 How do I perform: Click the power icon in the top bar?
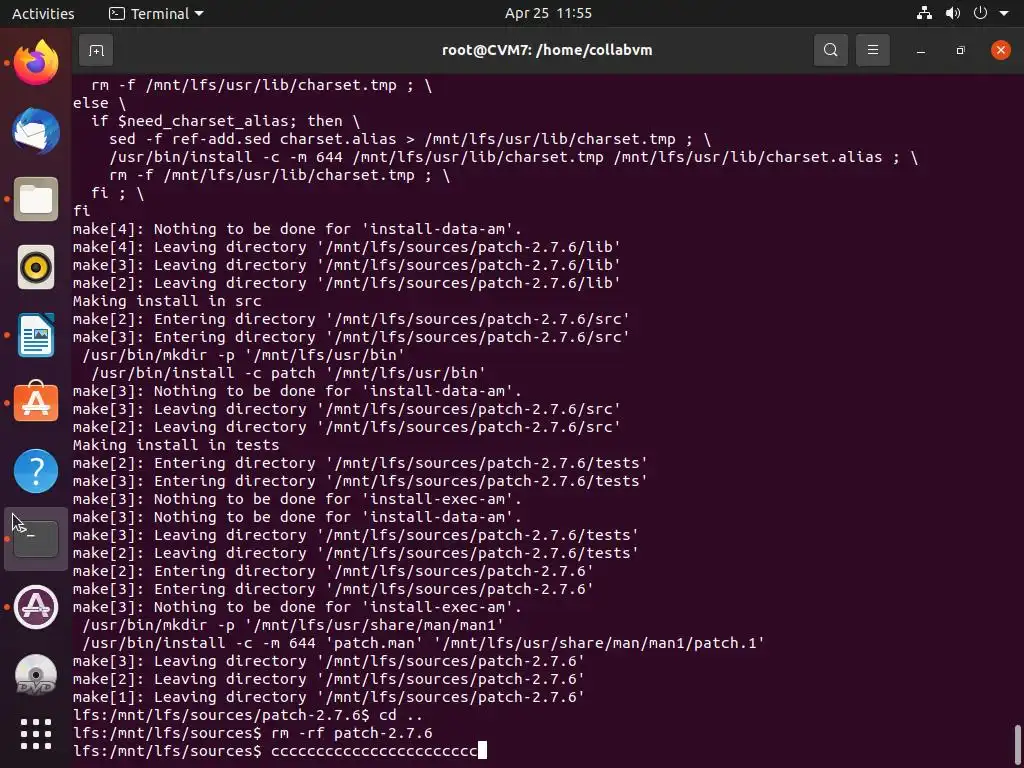pos(980,13)
